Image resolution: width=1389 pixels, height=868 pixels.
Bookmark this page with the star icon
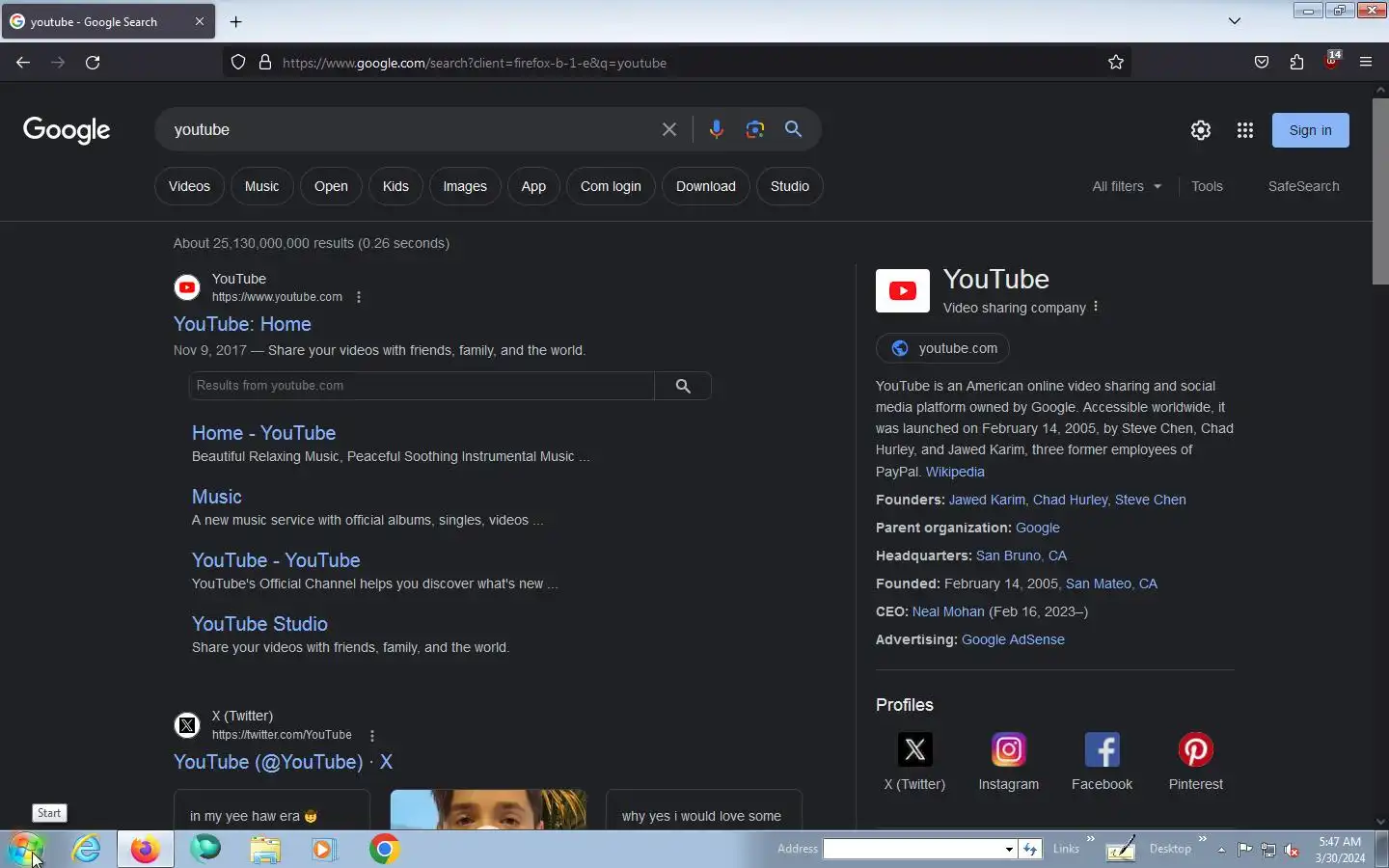pyautogui.click(x=1116, y=63)
